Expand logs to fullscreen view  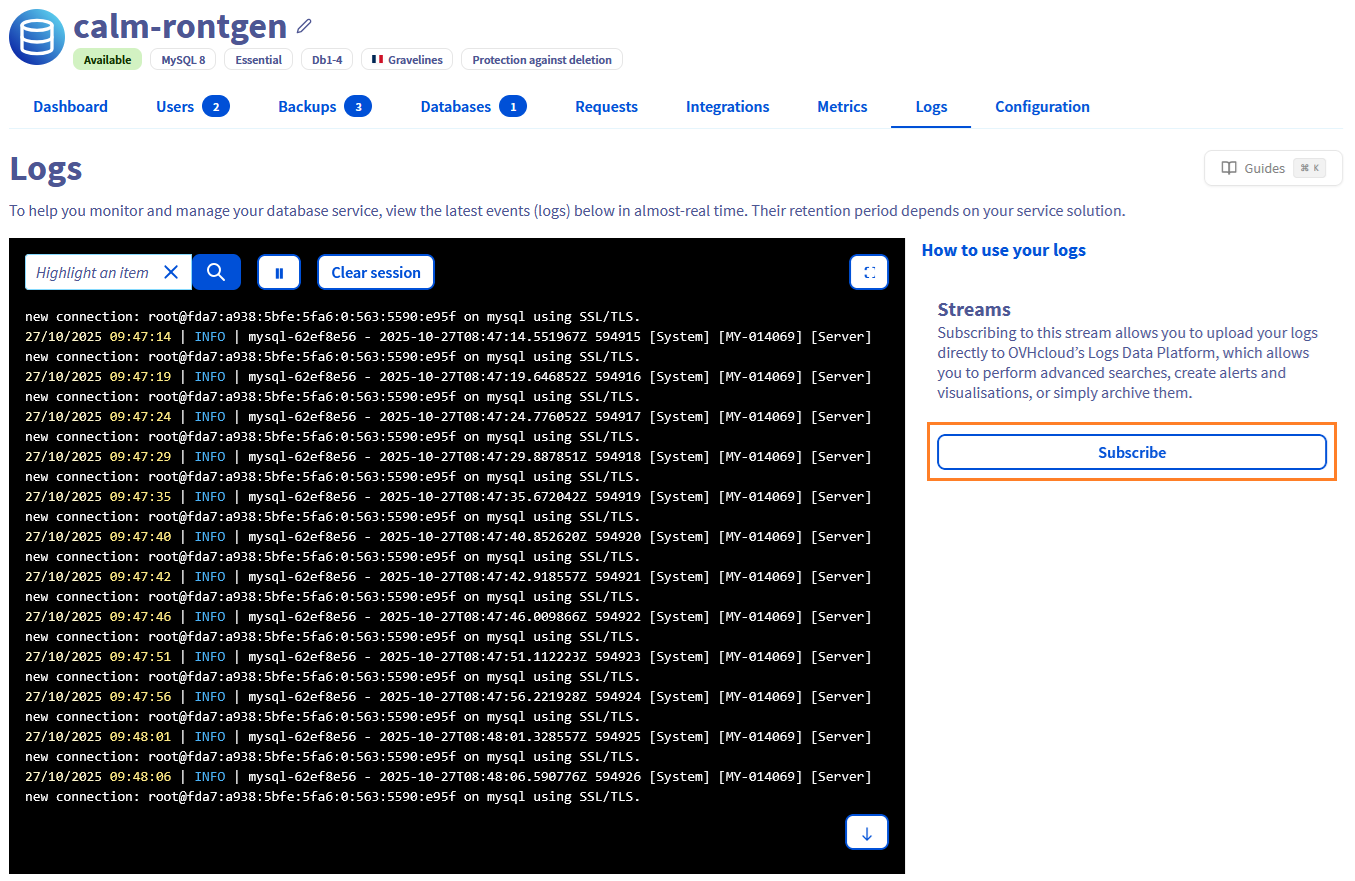868,271
